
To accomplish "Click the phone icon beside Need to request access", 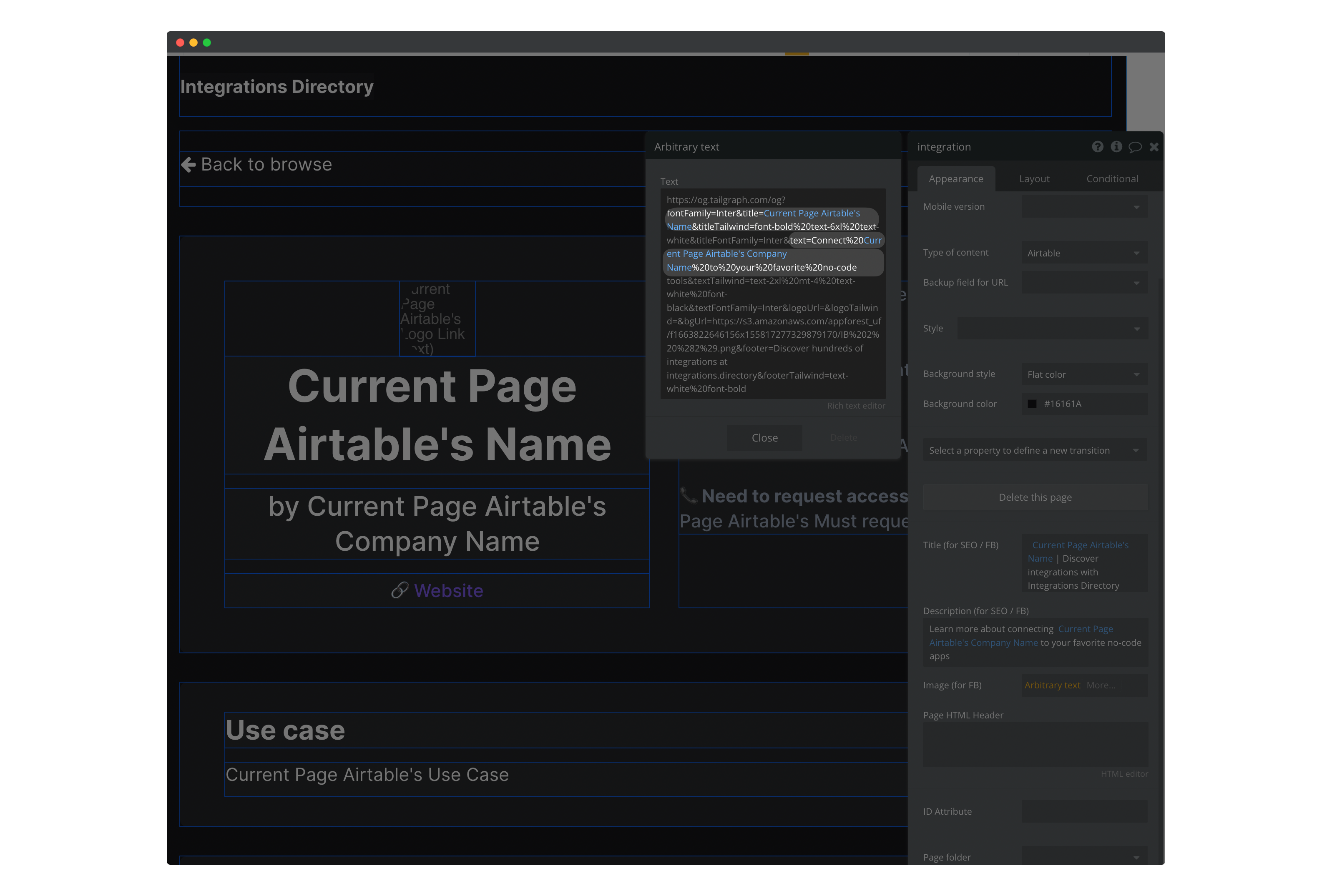I will [x=689, y=495].
